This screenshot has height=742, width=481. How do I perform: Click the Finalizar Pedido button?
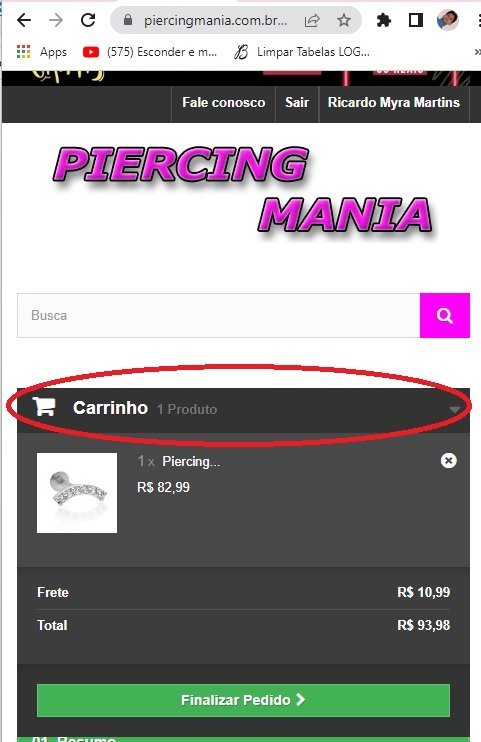(x=243, y=700)
